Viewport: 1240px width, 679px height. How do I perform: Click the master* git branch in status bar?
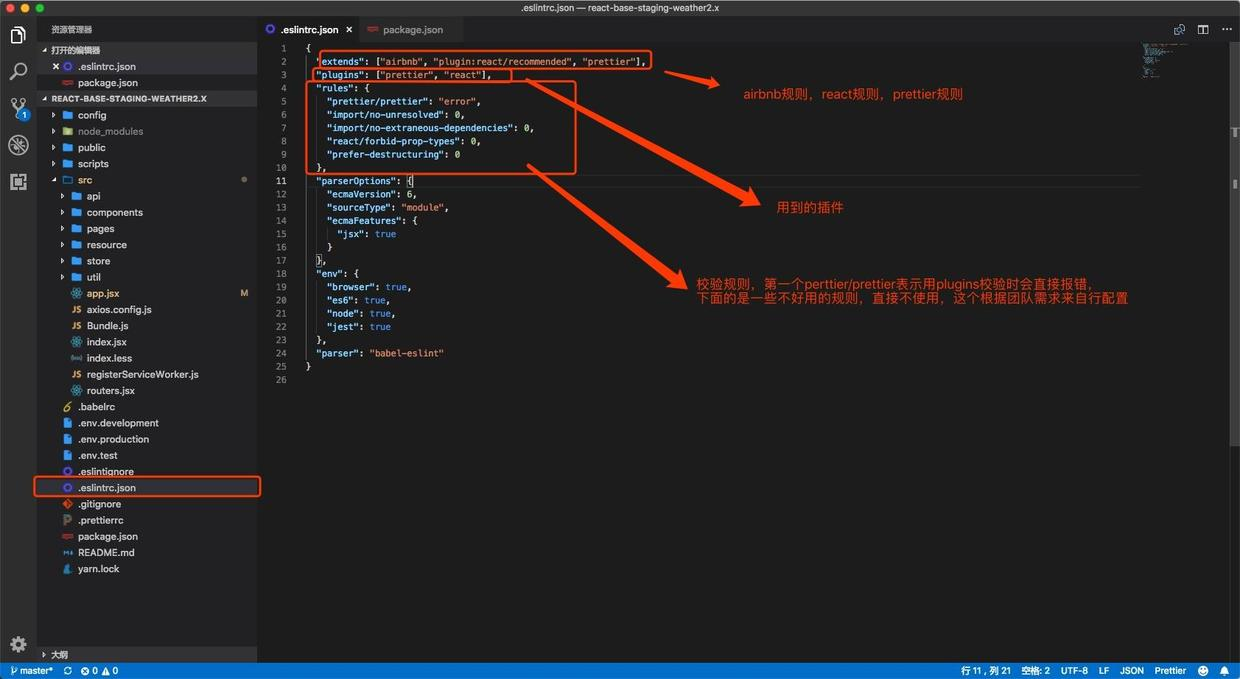[30, 671]
